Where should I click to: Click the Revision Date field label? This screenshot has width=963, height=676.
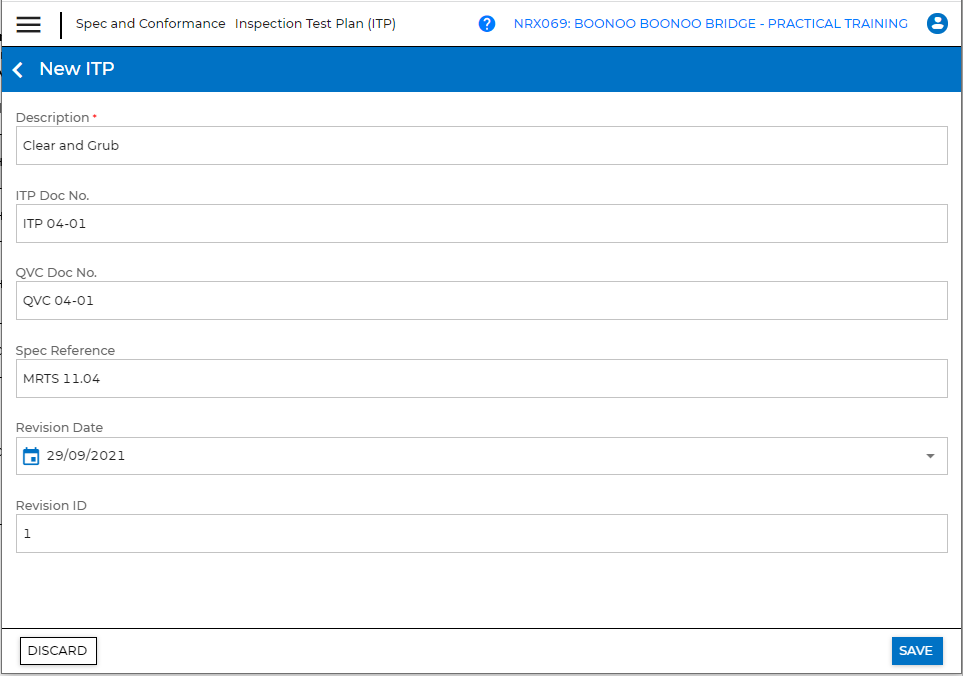59,428
